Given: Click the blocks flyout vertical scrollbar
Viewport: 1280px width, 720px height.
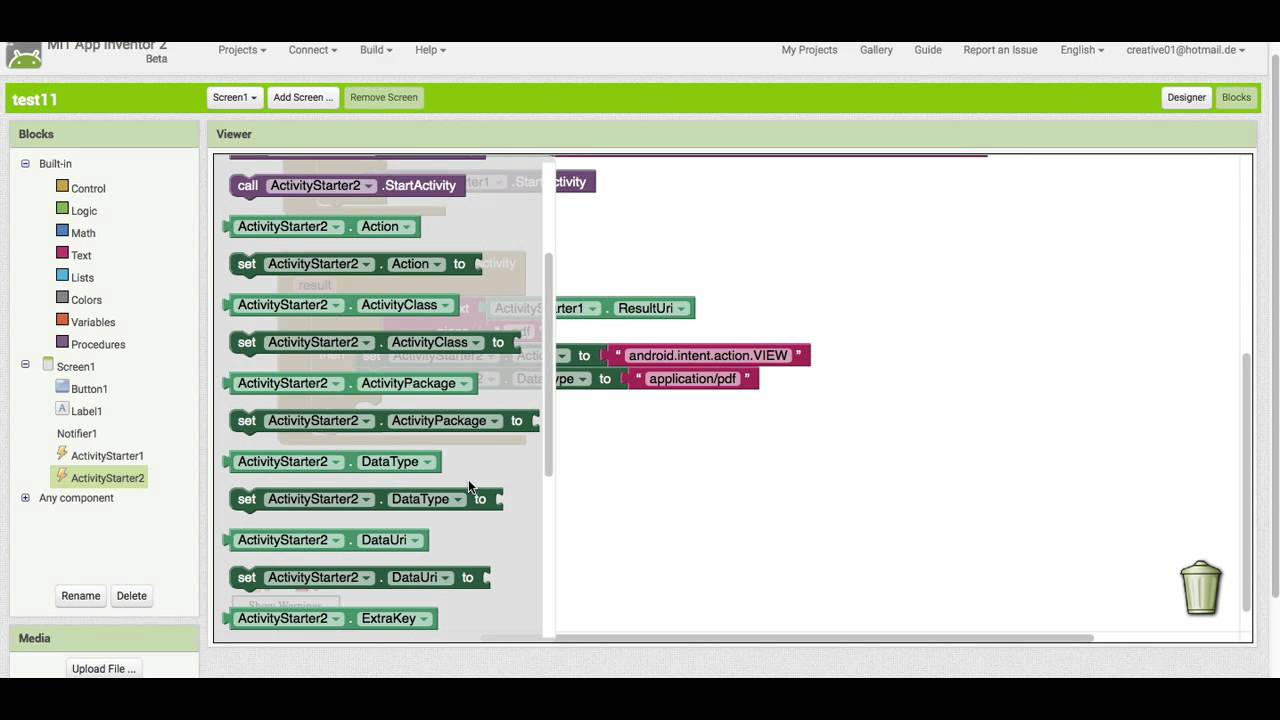Looking at the screenshot, I should tap(548, 365).
